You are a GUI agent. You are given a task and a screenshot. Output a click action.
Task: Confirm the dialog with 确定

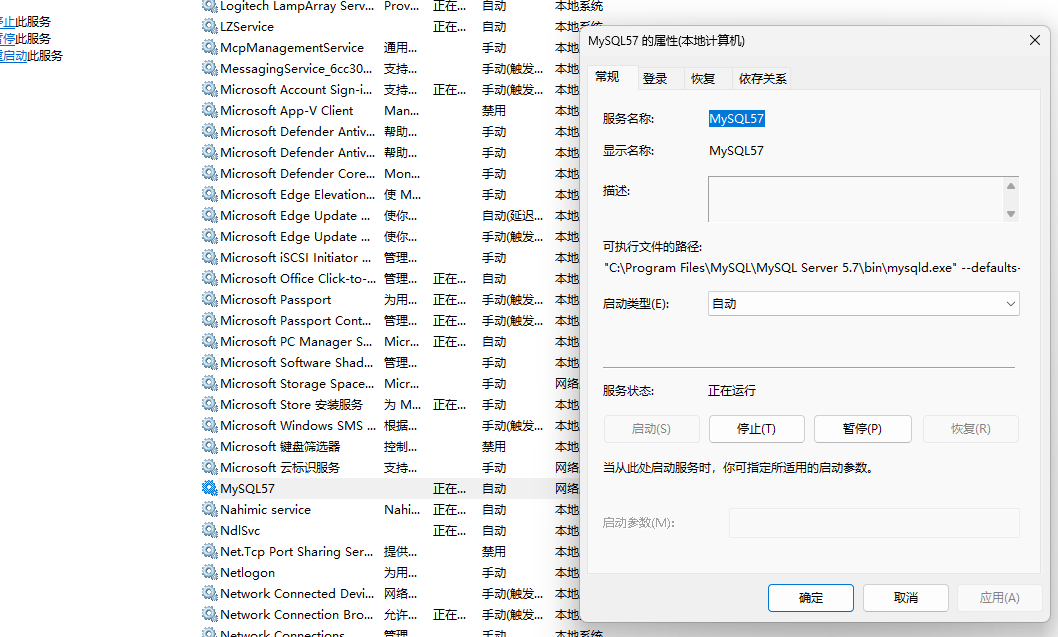[810, 598]
